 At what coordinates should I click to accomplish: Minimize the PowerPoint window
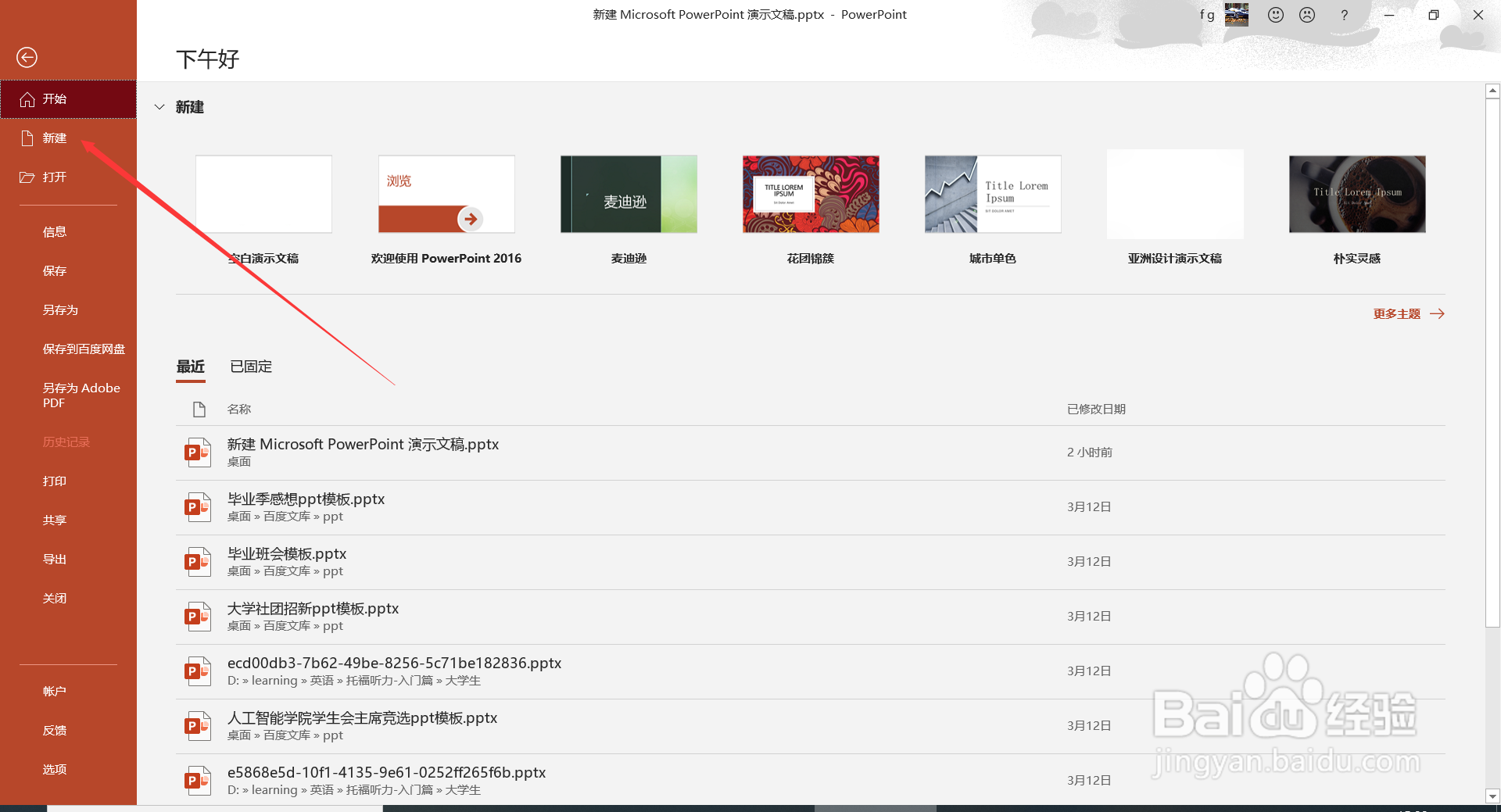1389,15
